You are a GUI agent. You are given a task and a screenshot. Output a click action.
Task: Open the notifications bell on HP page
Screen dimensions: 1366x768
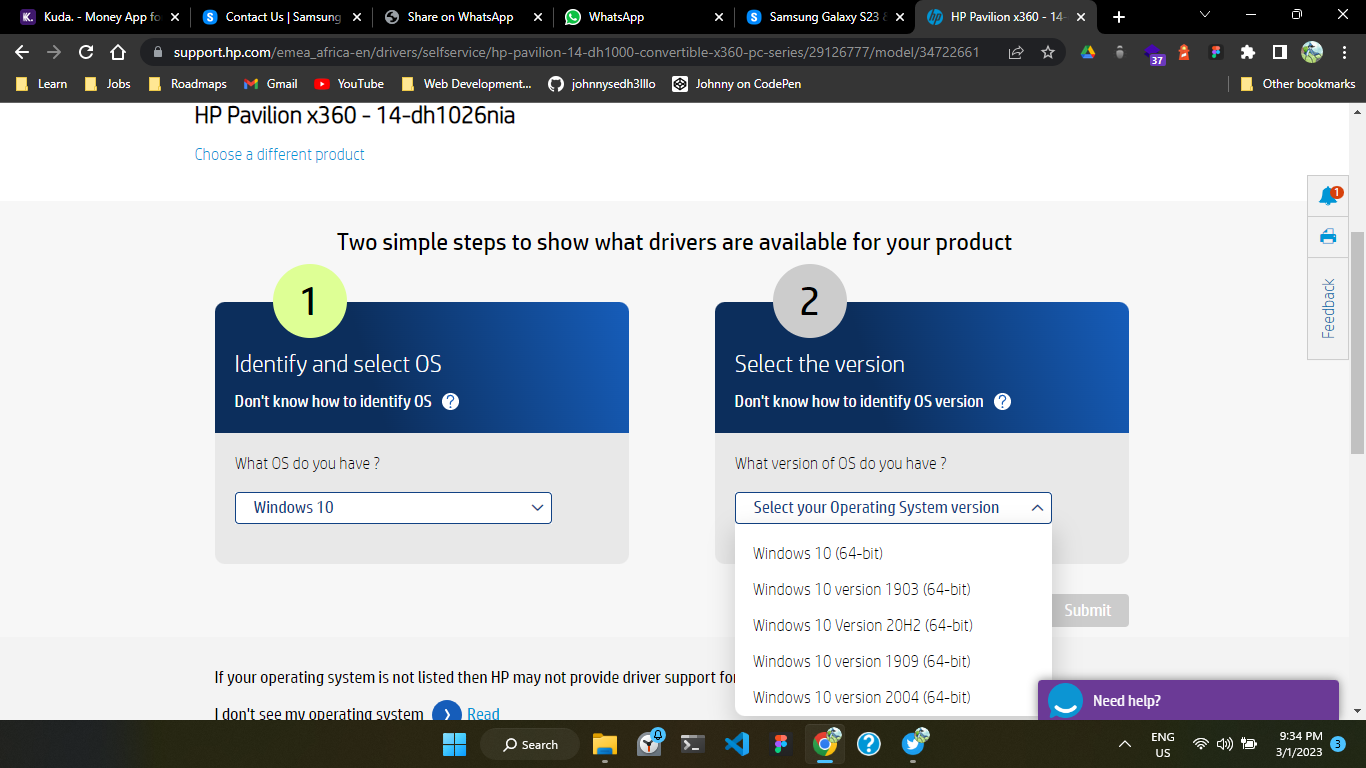[1329, 195]
